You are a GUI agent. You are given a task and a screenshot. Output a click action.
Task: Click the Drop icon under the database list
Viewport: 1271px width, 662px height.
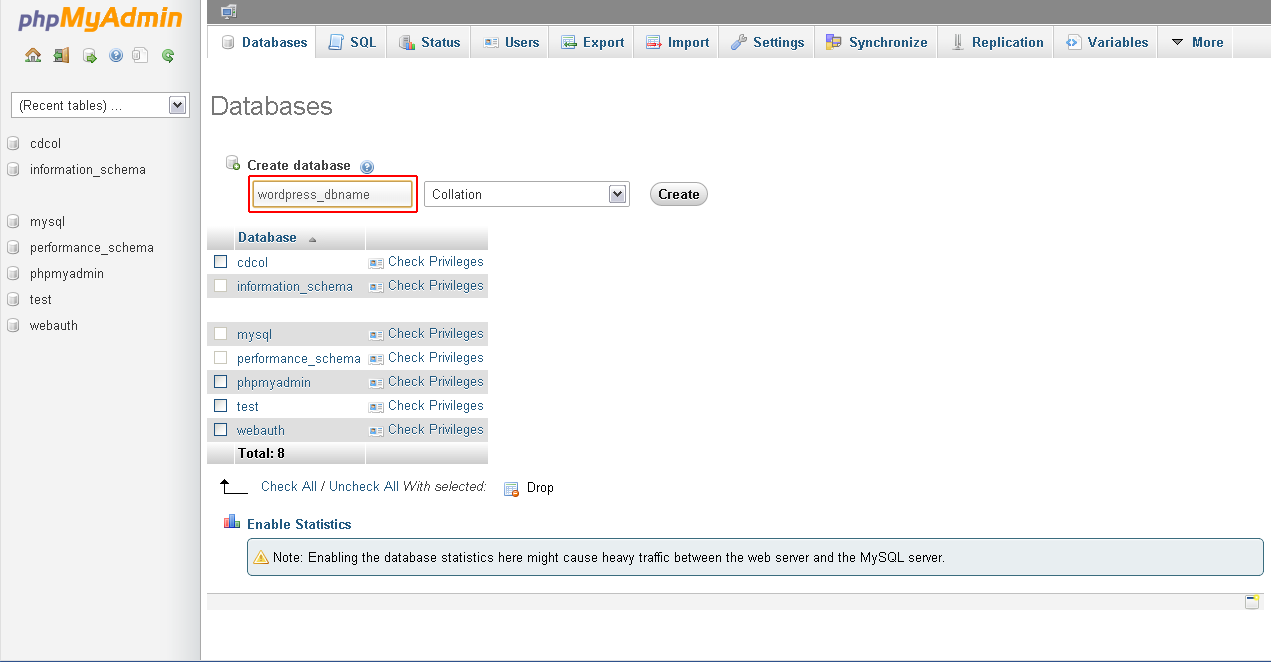pyautogui.click(x=511, y=488)
